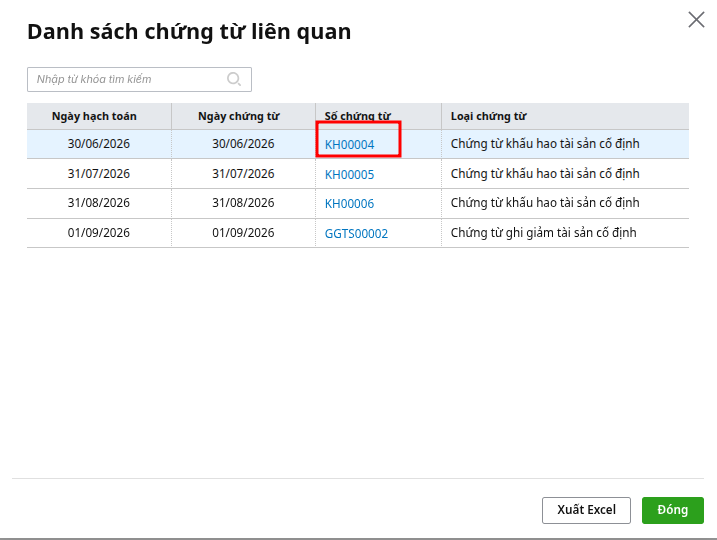Open voucher link KH00004
Viewport: 717px width, 540px height.
point(349,144)
